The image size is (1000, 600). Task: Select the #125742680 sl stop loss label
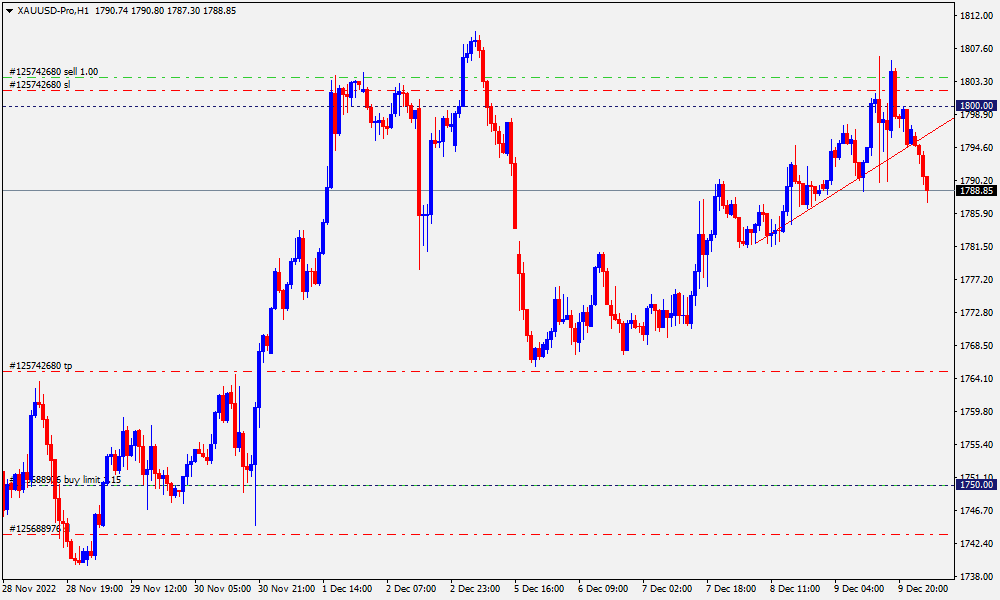coord(40,84)
